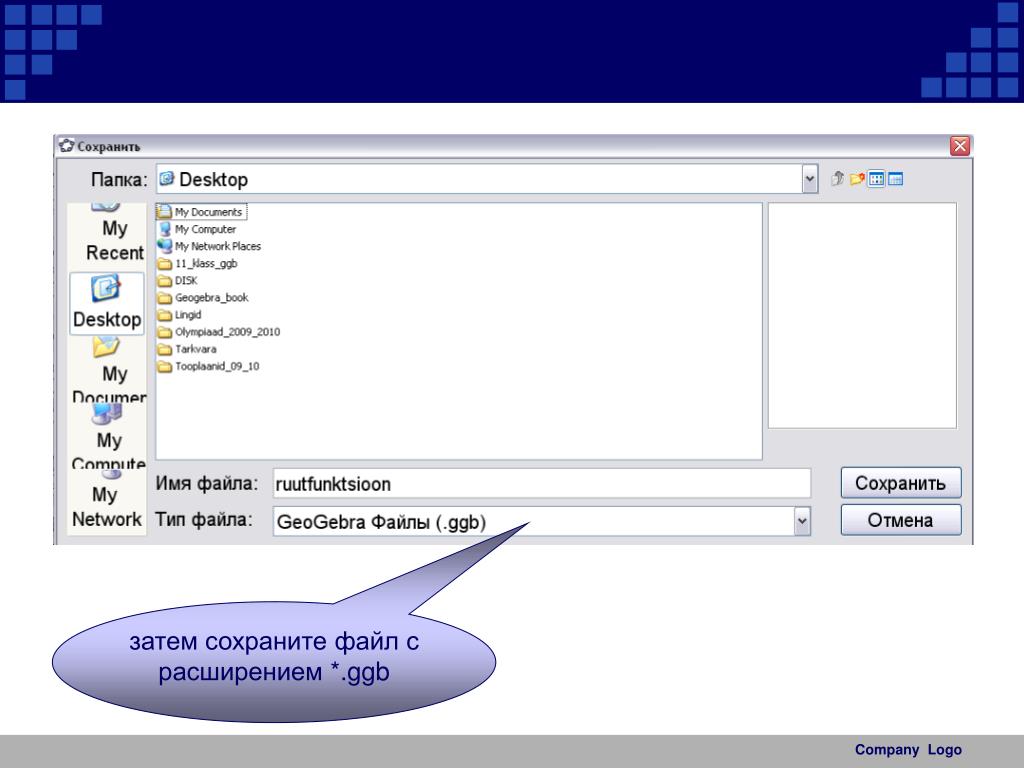This screenshot has width=1024, height=768.
Task: Open My Documents shortcut in sidebar
Action: point(107,369)
